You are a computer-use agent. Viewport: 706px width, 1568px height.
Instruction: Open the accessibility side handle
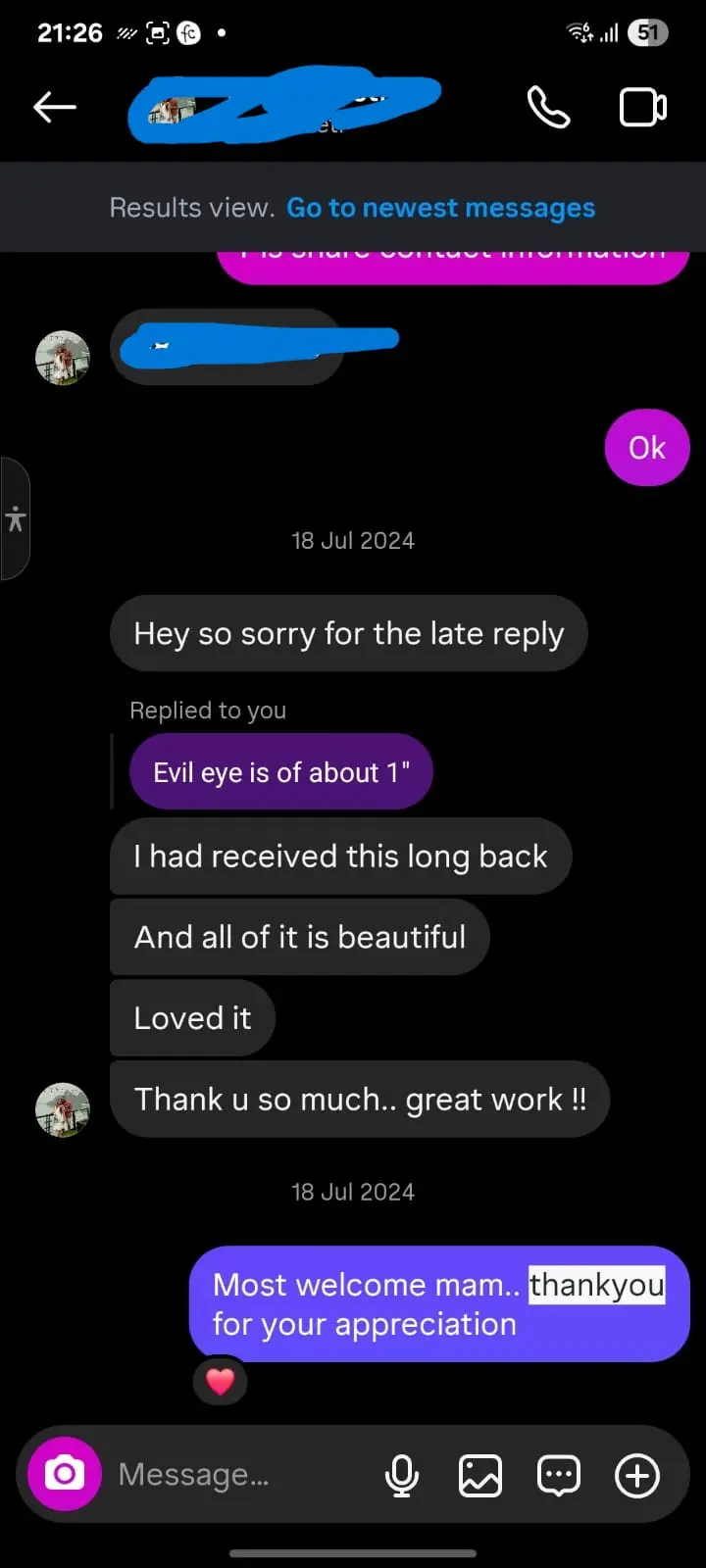click(x=15, y=518)
